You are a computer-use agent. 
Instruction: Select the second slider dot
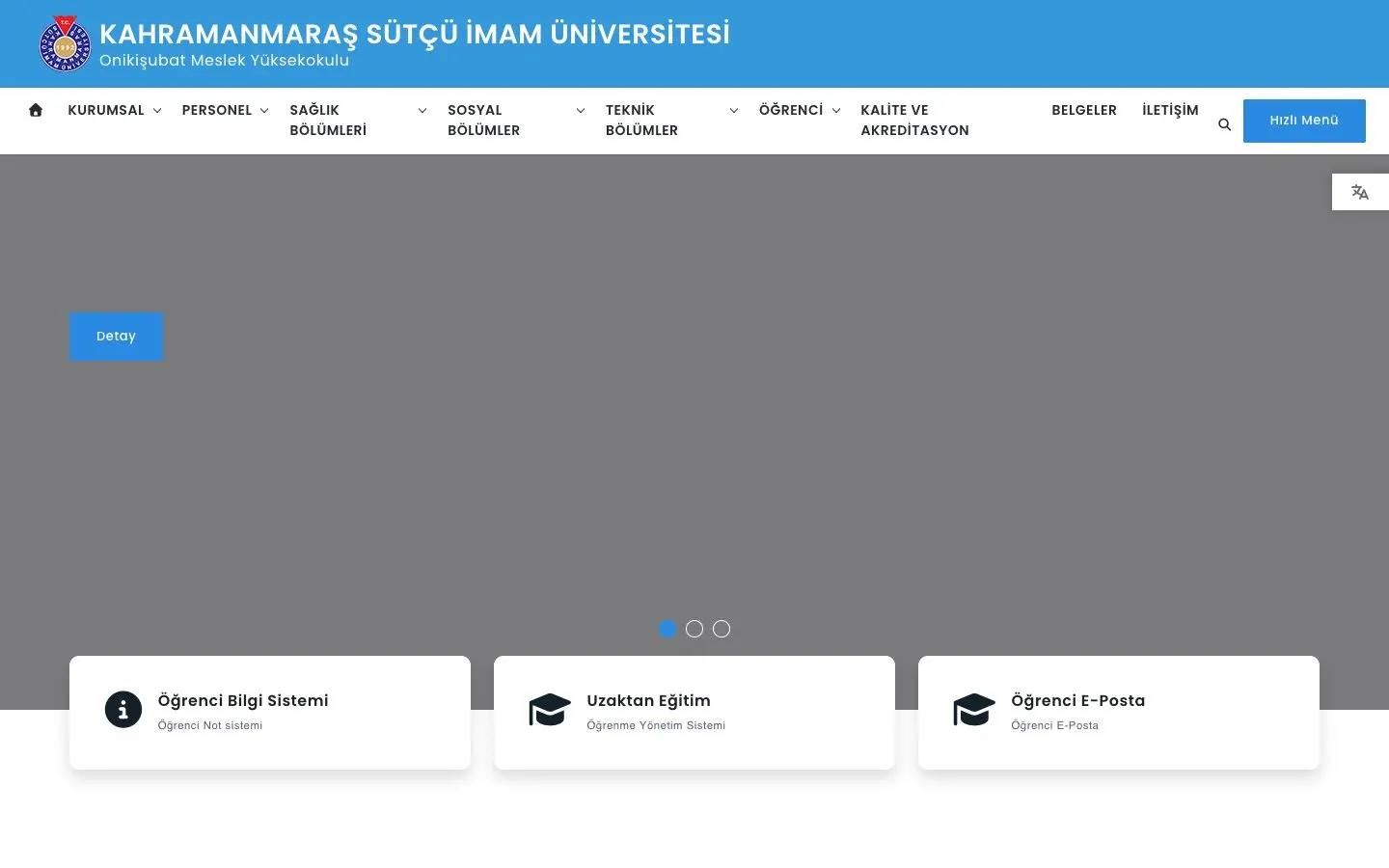694,629
